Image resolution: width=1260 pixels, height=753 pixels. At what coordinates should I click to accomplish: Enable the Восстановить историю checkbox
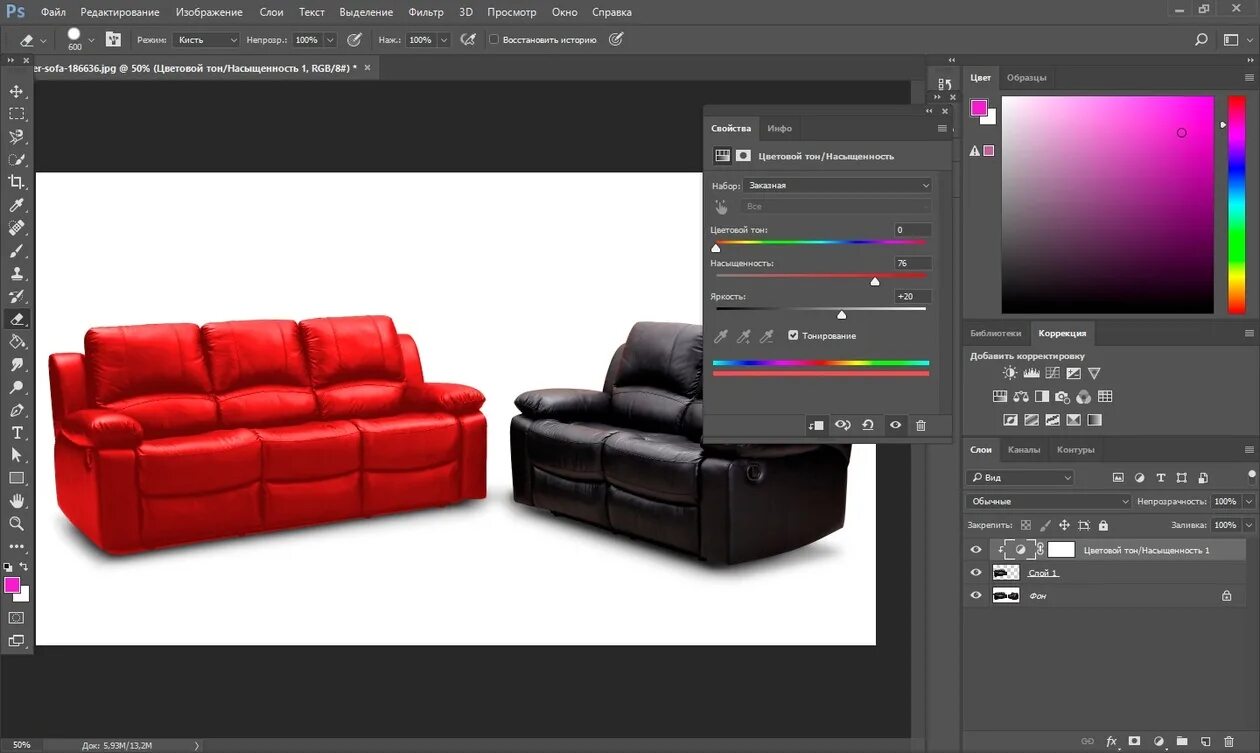(493, 40)
